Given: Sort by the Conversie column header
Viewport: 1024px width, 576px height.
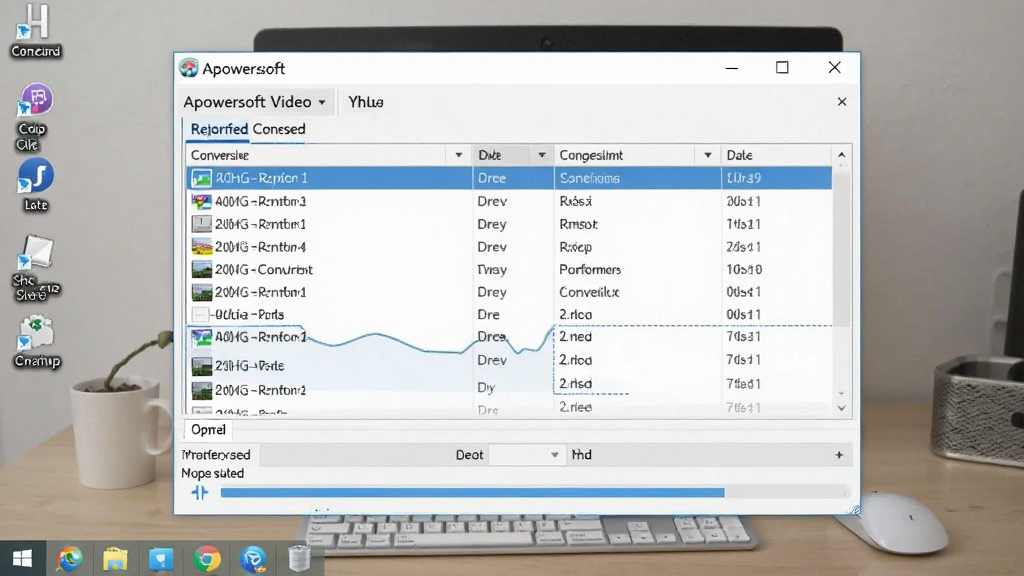Looking at the screenshot, I should pyautogui.click(x=219, y=155).
